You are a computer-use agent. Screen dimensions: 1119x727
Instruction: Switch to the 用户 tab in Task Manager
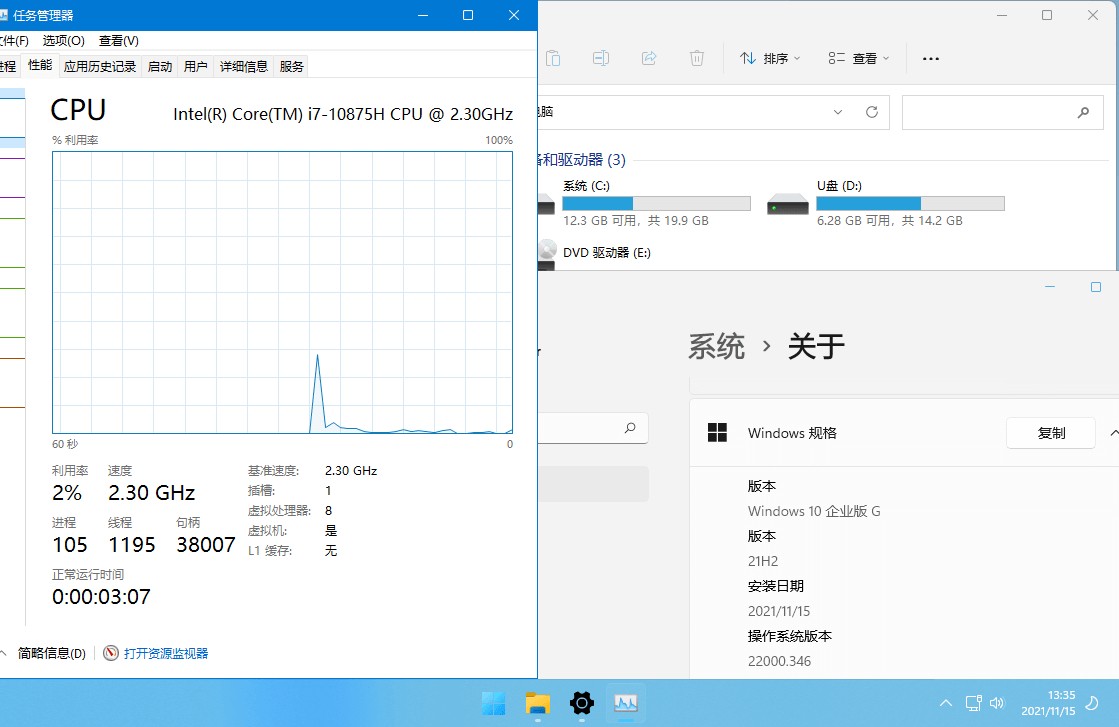196,66
